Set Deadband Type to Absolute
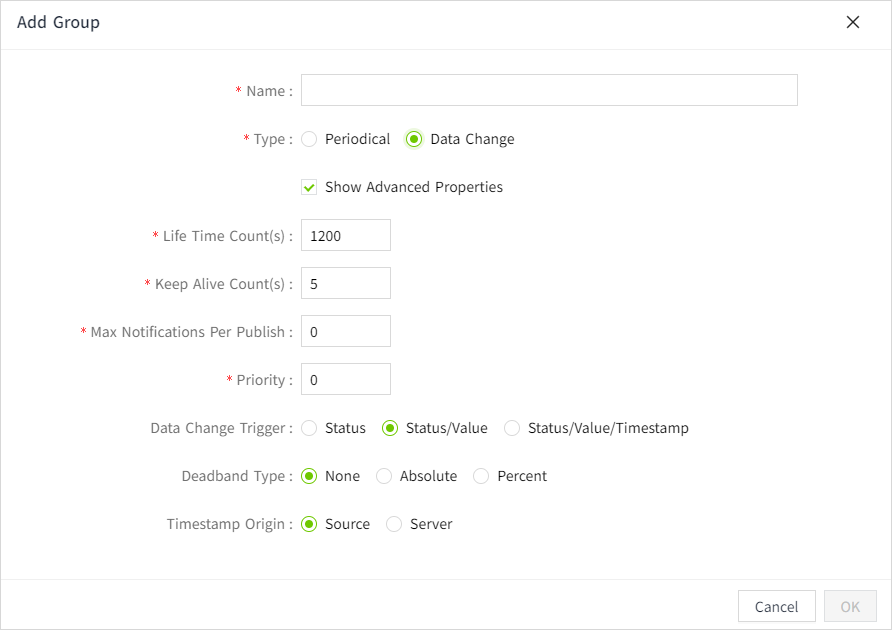 click(x=384, y=476)
